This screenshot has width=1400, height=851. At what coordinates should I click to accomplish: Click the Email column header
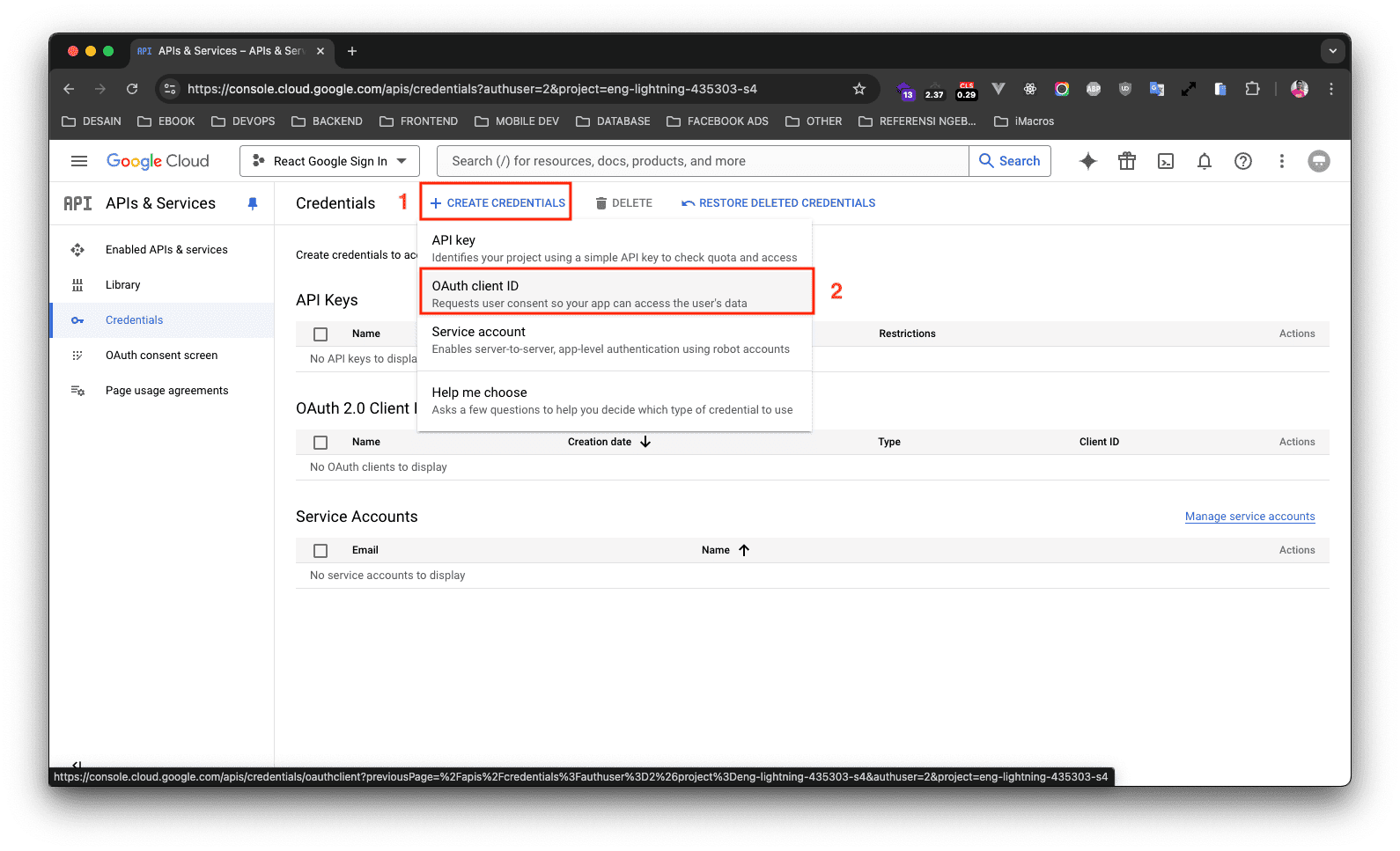point(365,550)
